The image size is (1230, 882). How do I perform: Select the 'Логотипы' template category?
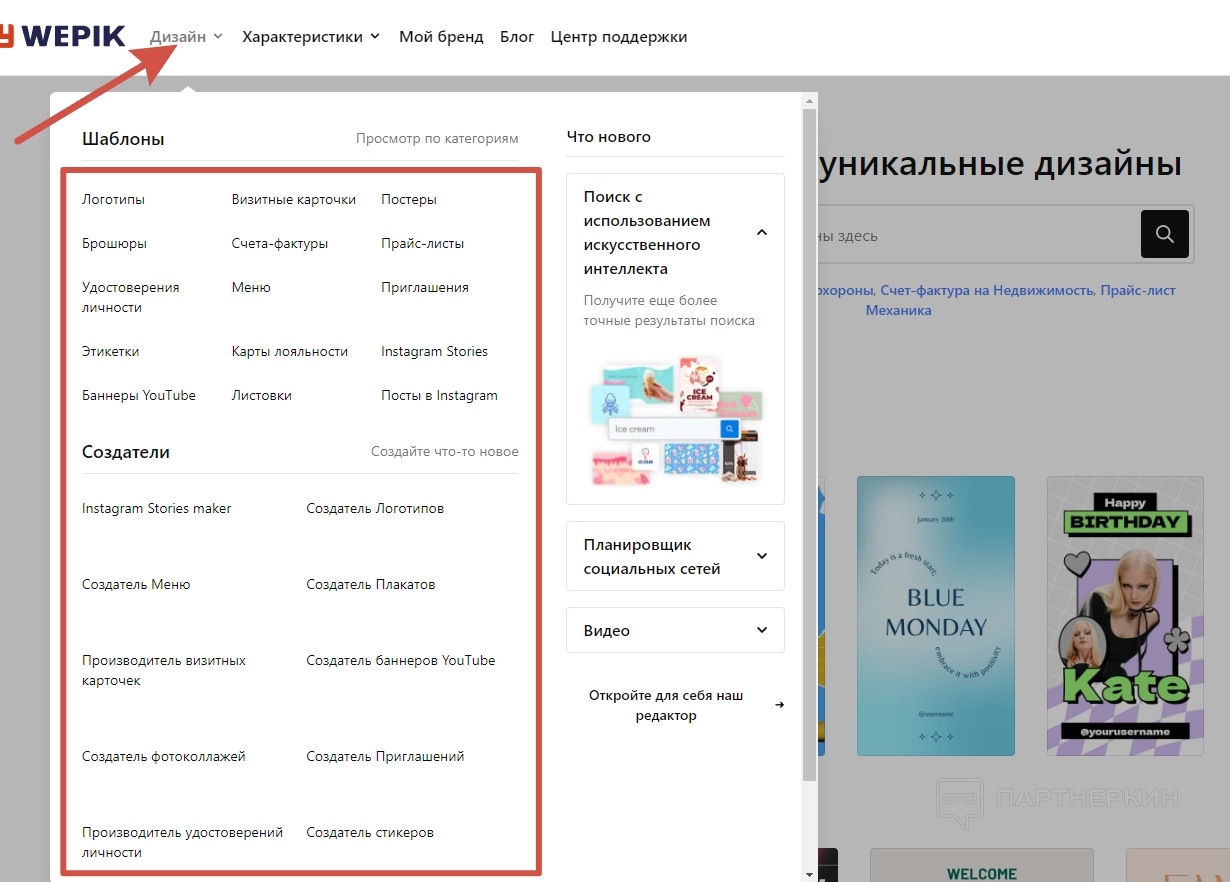point(113,199)
